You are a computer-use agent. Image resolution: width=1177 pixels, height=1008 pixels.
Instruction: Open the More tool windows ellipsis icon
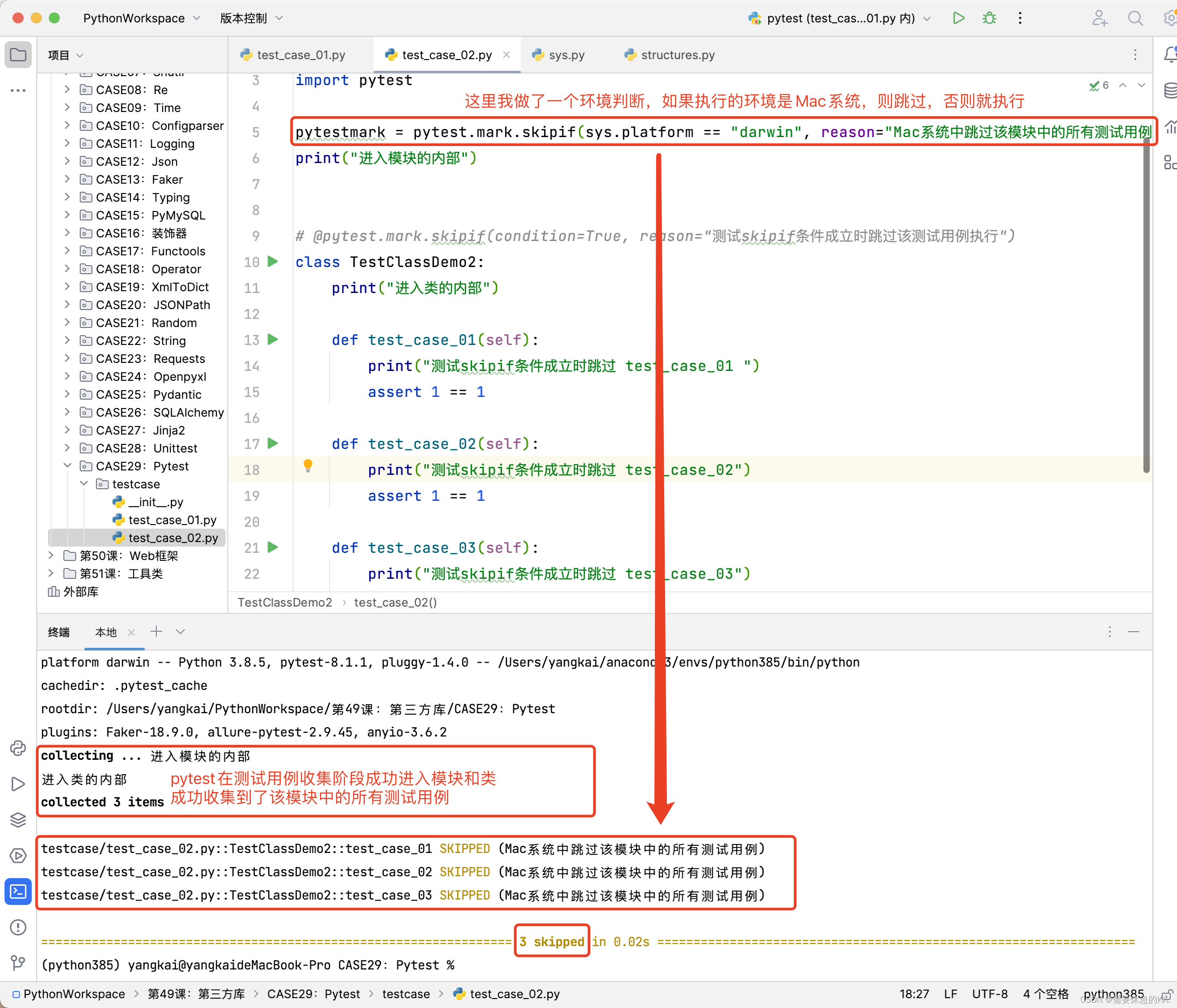18,90
